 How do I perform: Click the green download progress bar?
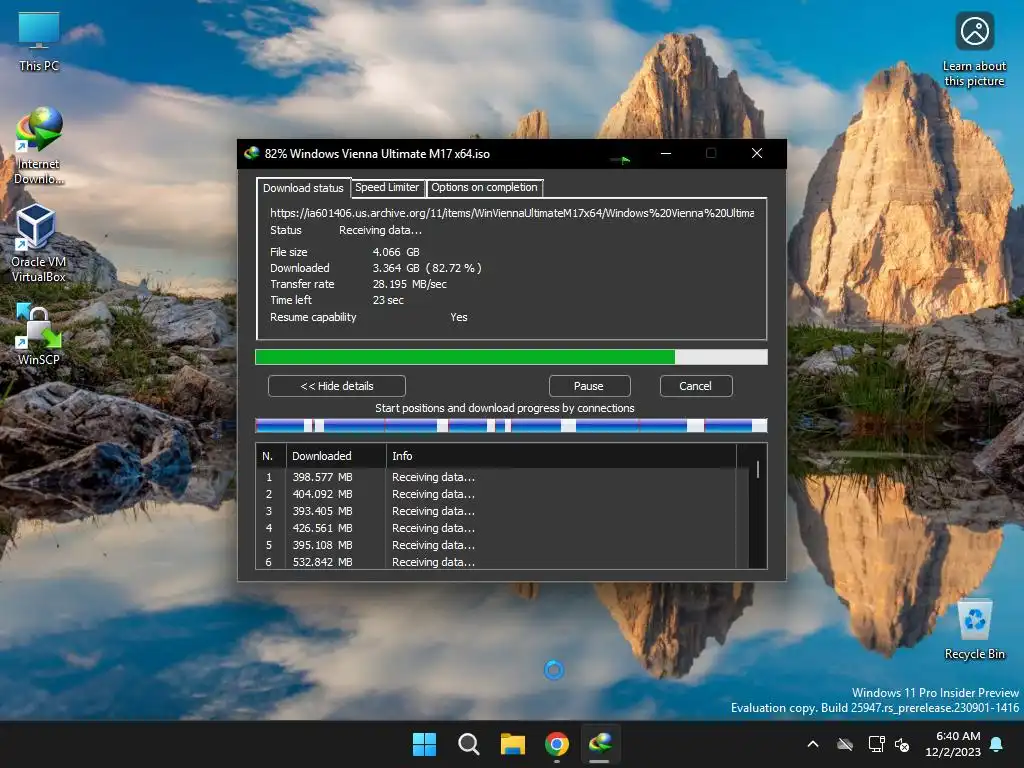pos(511,357)
